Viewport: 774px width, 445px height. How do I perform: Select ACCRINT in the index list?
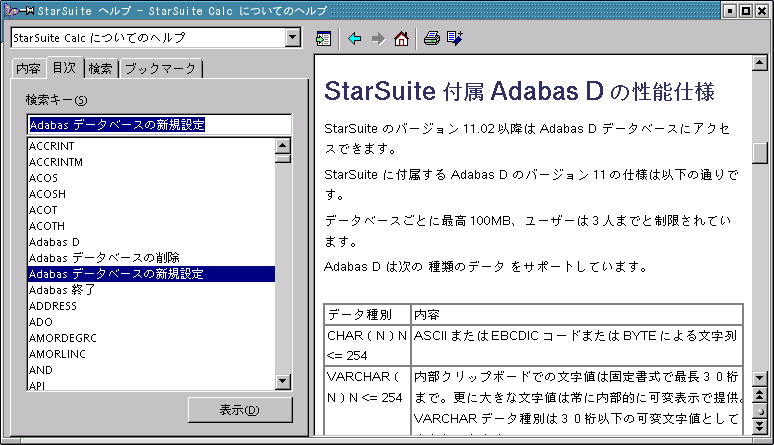(151, 146)
